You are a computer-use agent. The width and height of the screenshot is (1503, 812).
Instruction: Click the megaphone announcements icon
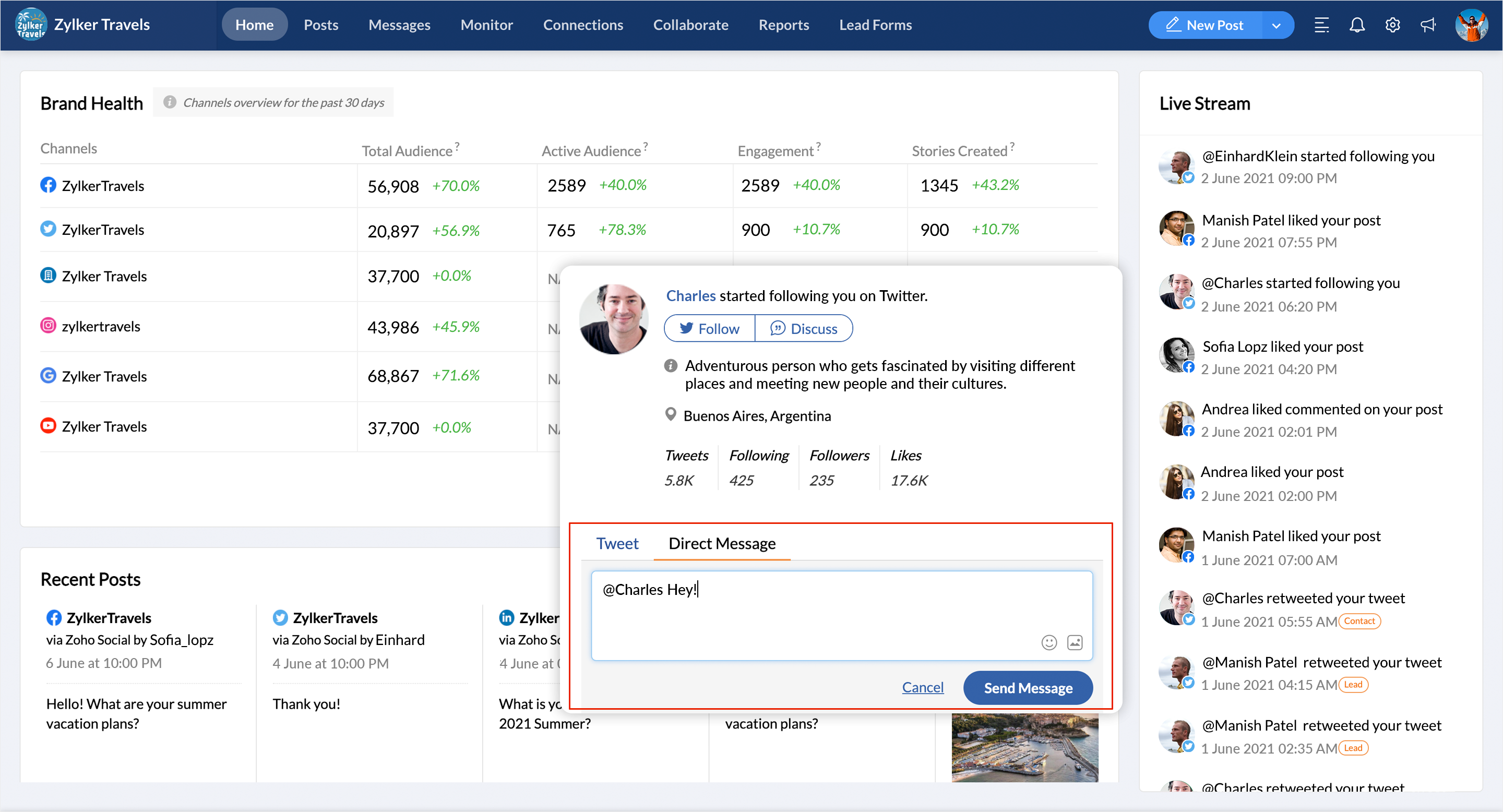pos(1428,25)
